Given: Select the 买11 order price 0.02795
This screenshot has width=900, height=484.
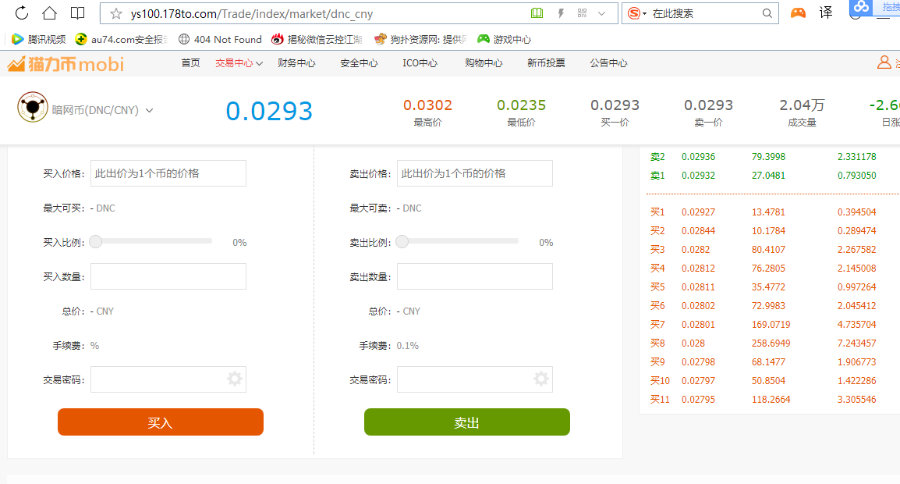Looking at the screenshot, I should pyautogui.click(x=698, y=400).
